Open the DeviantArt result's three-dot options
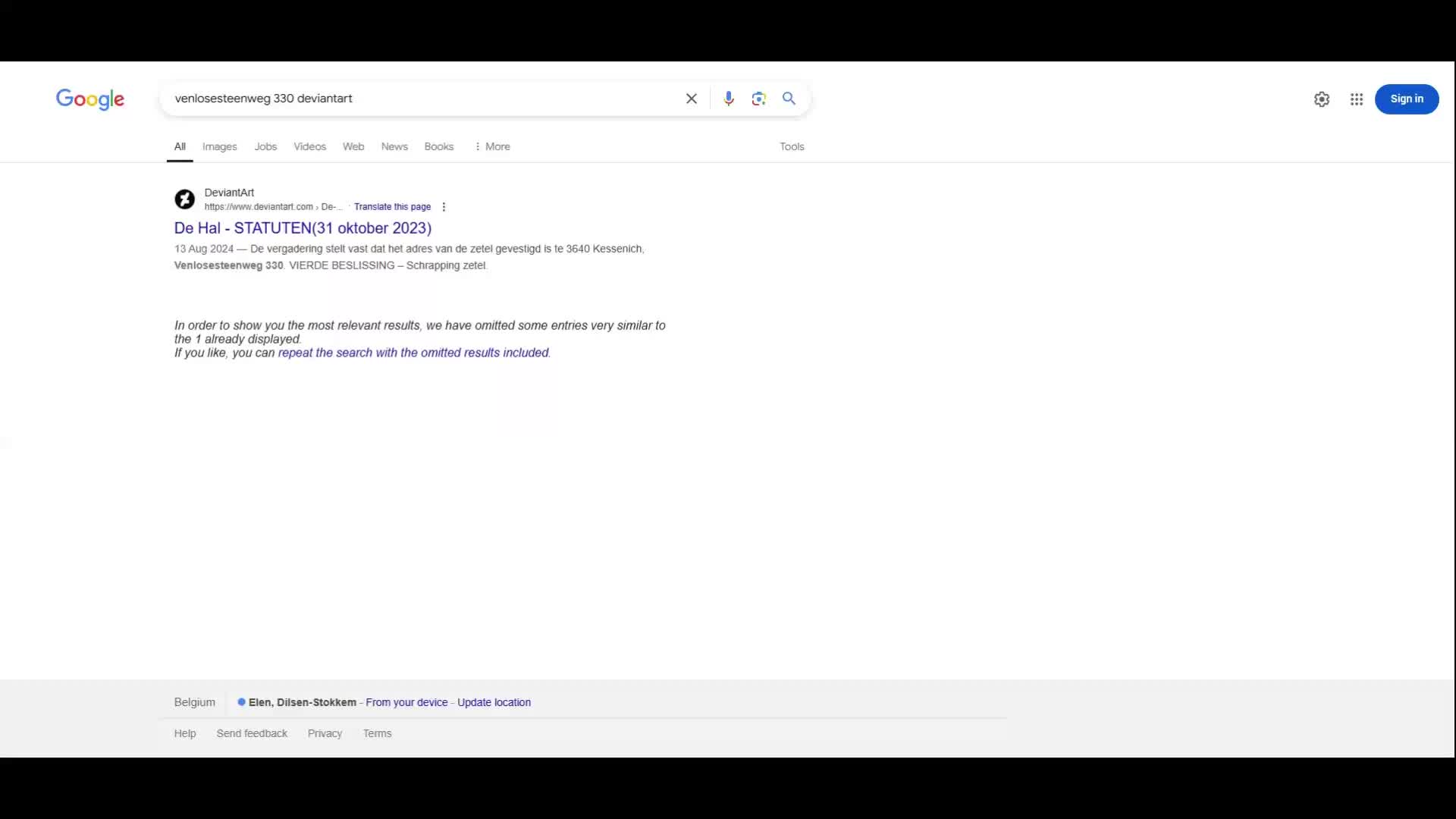This screenshot has height=819, width=1456. point(444,207)
